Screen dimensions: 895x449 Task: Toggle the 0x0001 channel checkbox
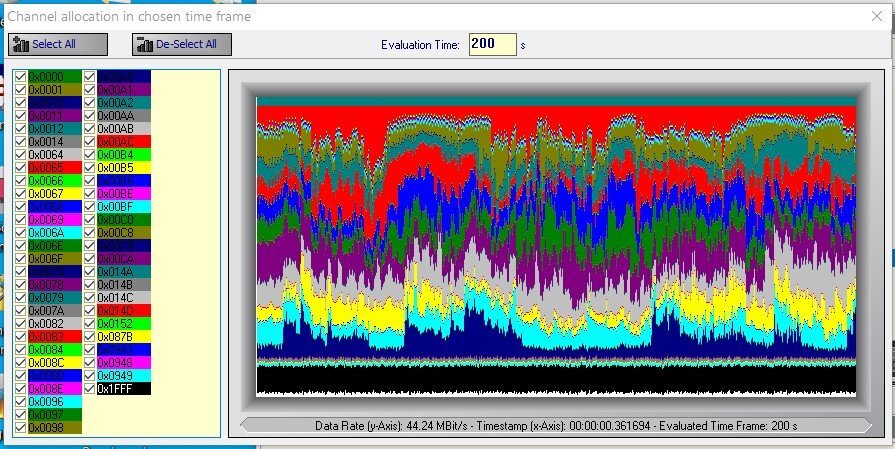pos(21,90)
